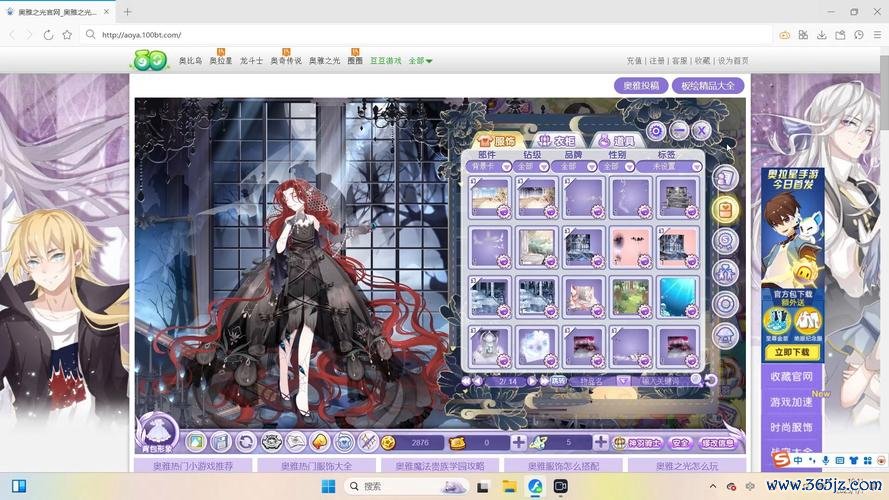The width and height of the screenshot is (889, 500).
Task: Open the 神羽骑士 button
Action: [638, 443]
